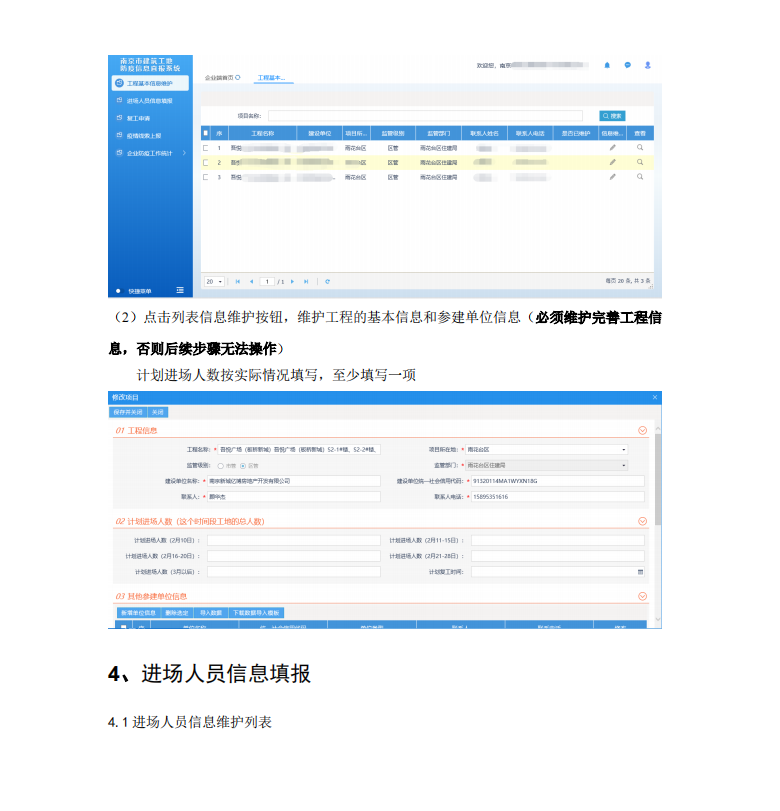
Task: Click the 监管部门 column header
Action: pyautogui.click(x=439, y=133)
